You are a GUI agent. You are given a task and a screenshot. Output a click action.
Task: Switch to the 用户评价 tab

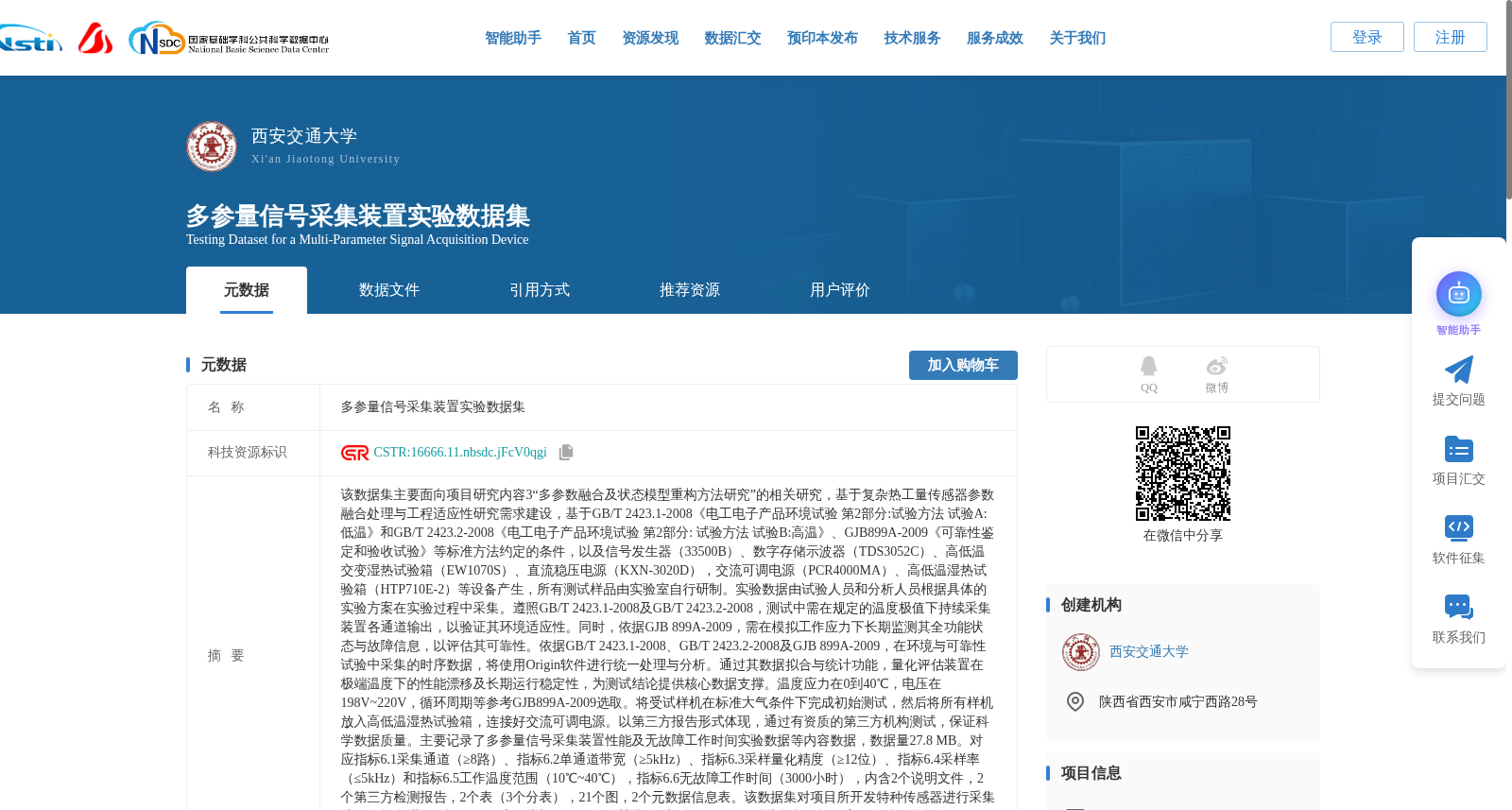[840, 290]
